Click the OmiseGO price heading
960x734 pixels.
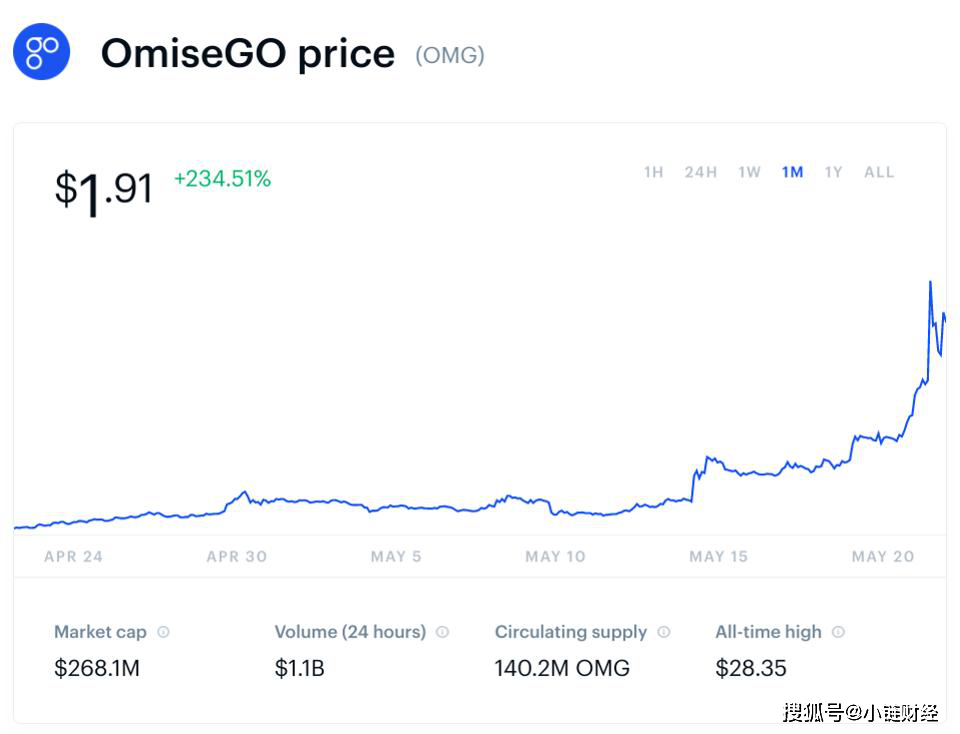pos(248,53)
